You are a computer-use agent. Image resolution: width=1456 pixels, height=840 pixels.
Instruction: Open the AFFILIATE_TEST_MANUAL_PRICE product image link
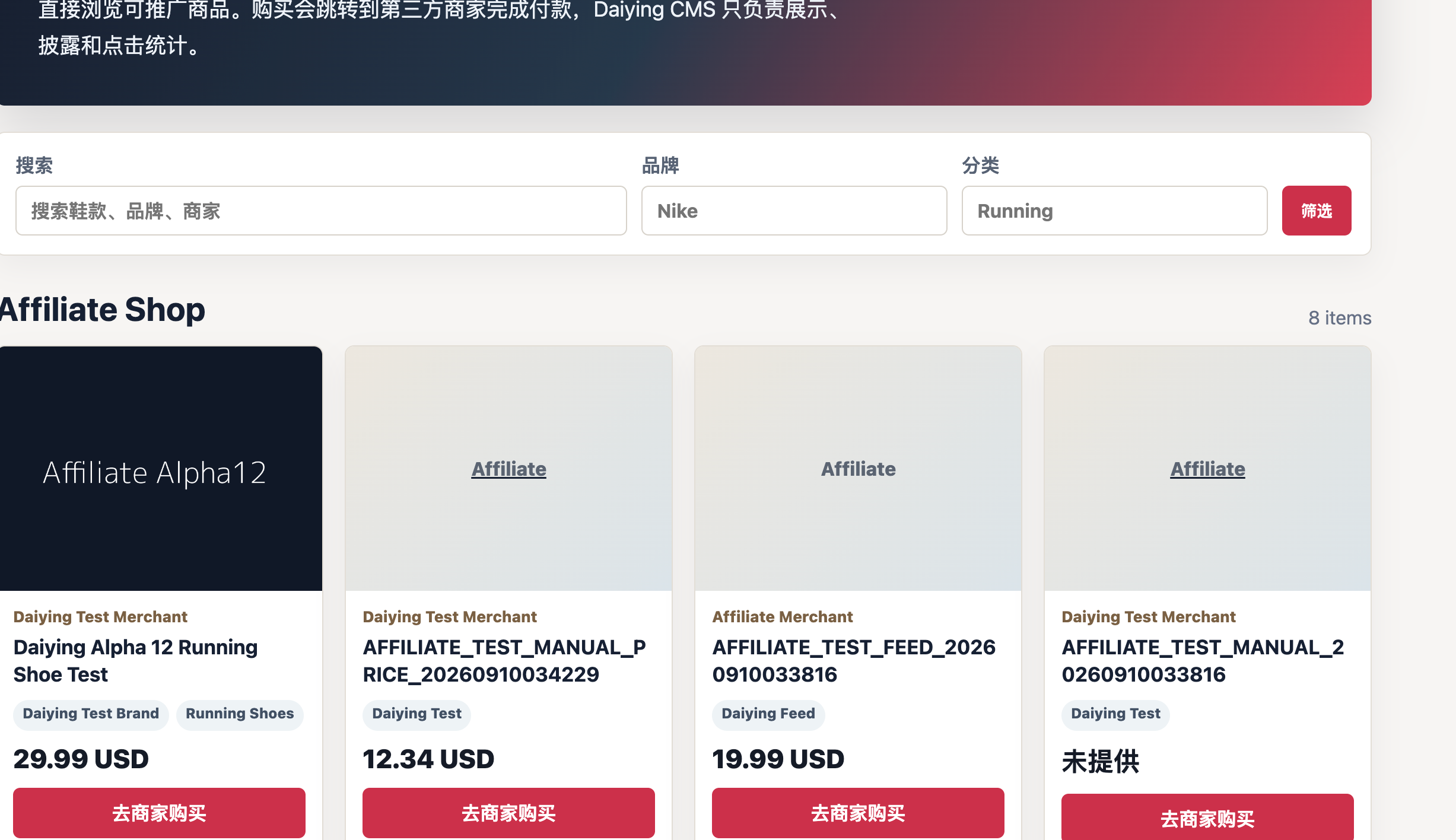point(508,469)
